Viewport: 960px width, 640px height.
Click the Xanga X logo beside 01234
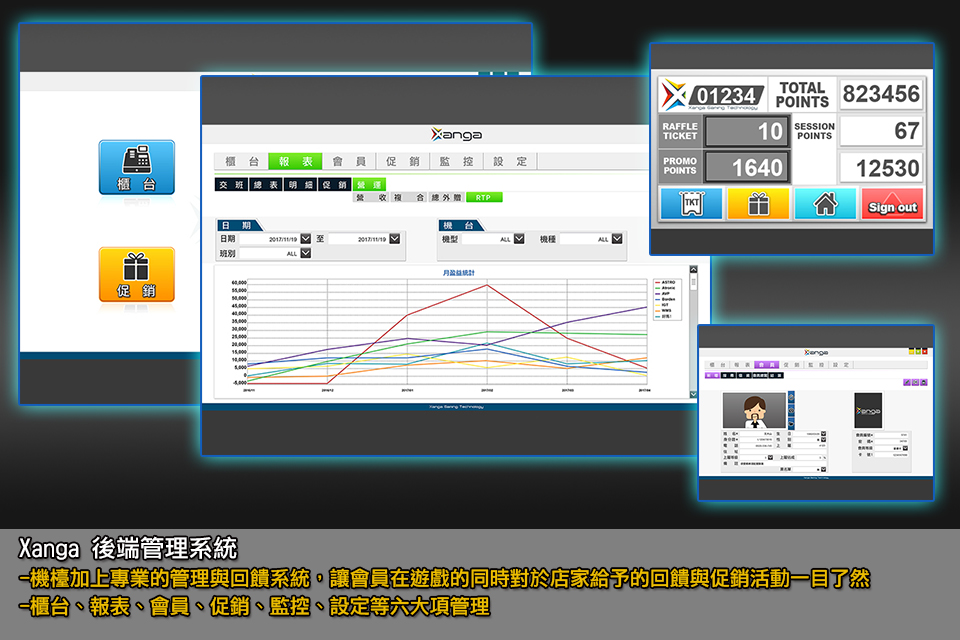[674, 95]
